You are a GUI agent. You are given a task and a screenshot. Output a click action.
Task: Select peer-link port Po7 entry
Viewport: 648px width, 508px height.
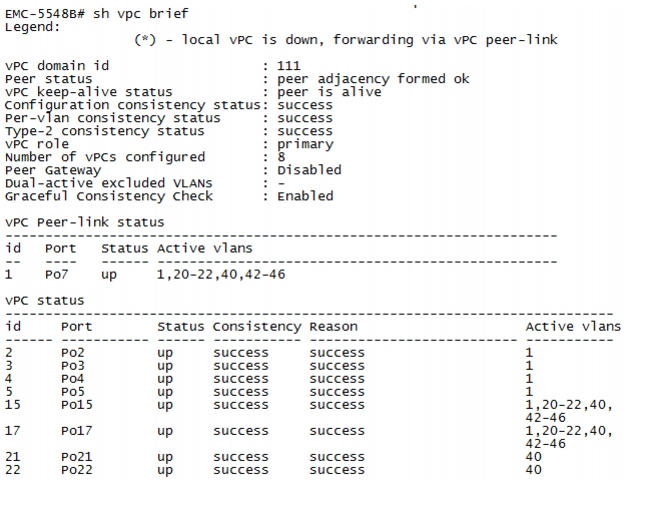pos(56,274)
